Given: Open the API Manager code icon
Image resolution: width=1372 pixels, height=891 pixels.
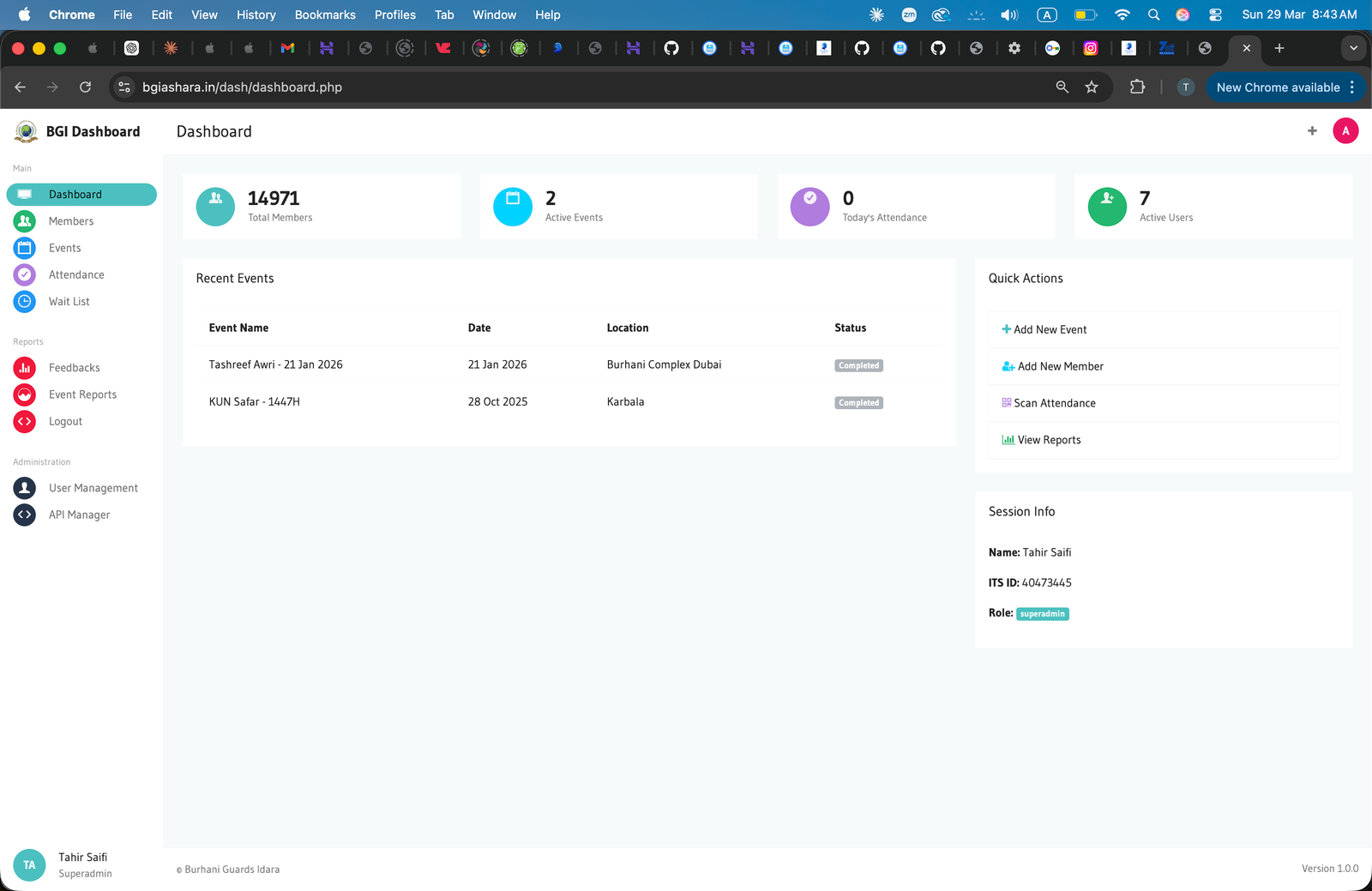Looking at the screenshot, I should 25,515.
